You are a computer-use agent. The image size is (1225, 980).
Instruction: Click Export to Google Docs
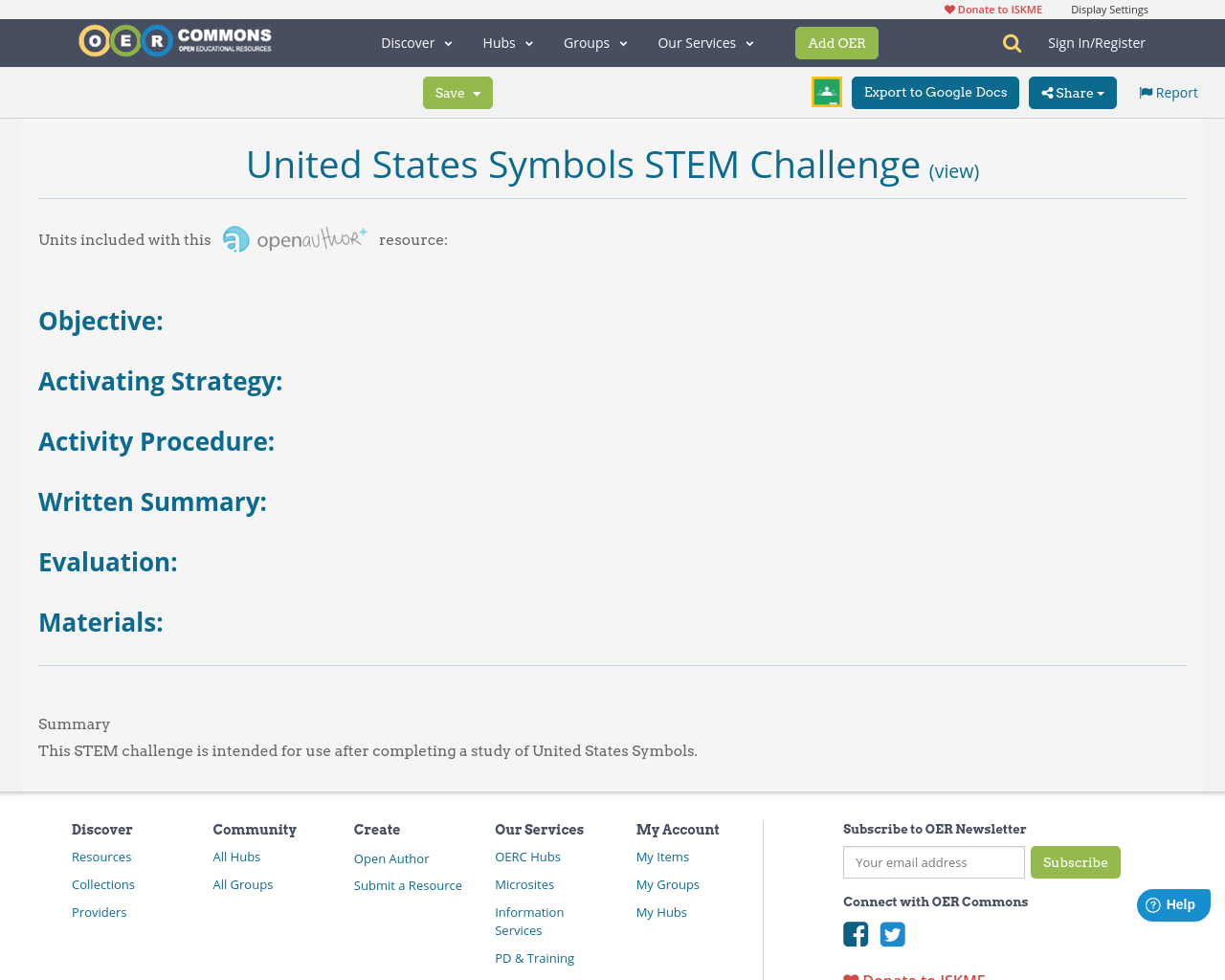pos(935,92)
